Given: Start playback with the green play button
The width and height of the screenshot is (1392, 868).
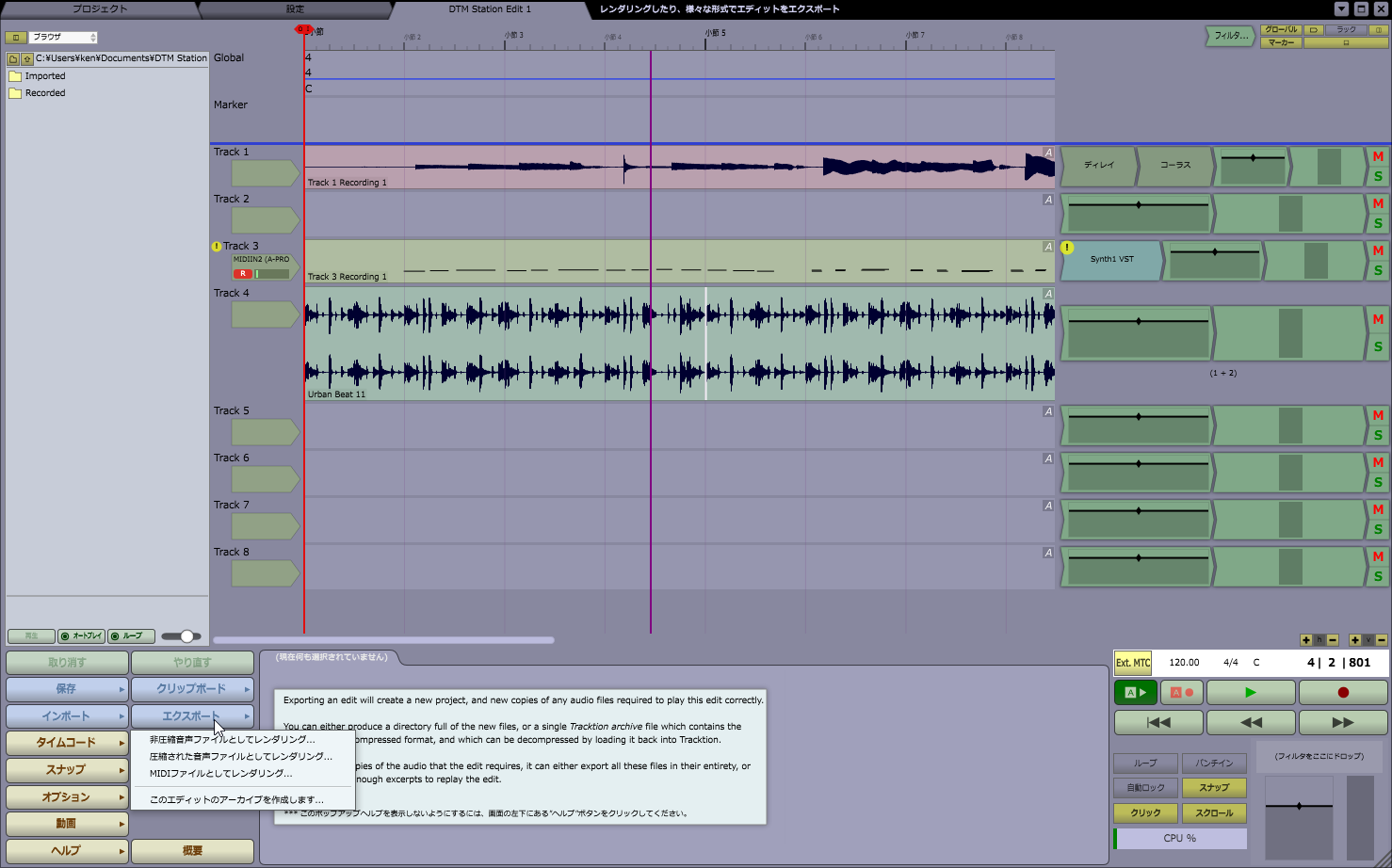Looking at the screenshot, I should [1251, 692].
